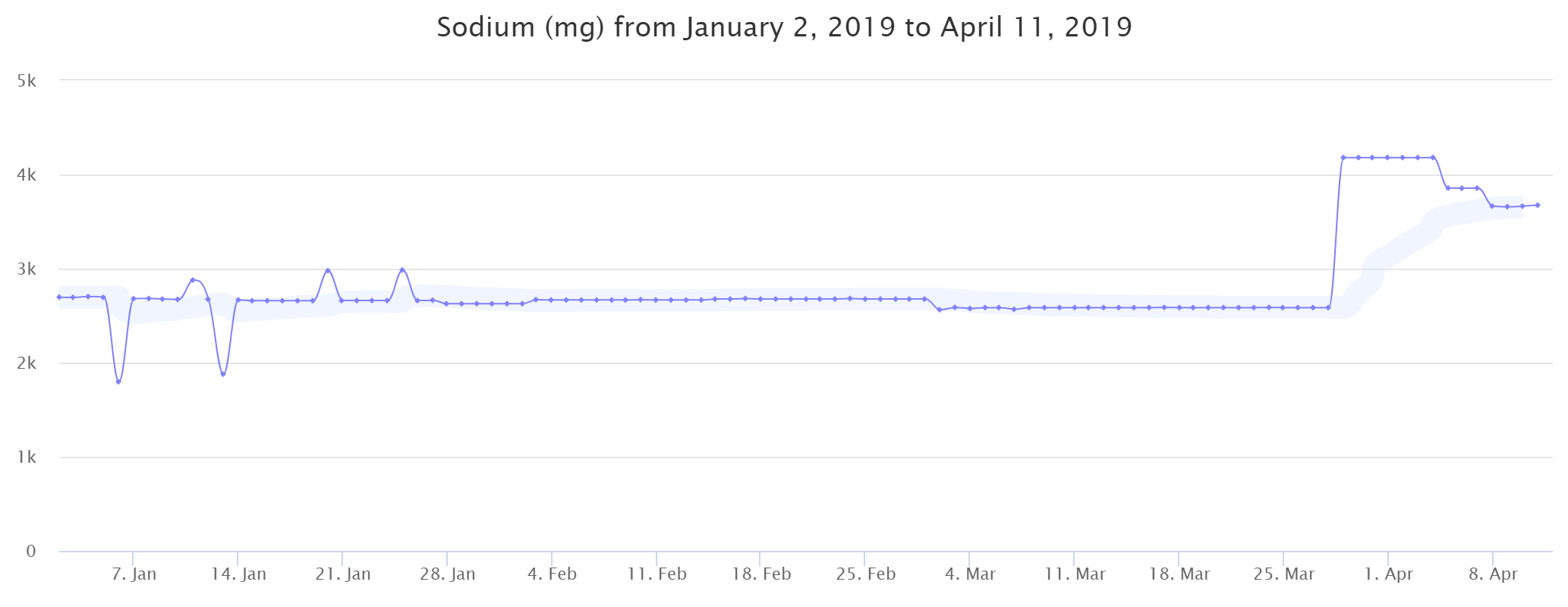Click the 3k peak point before 28. Jan
This screenshot has width=1568, height=607.
point(402,270)
